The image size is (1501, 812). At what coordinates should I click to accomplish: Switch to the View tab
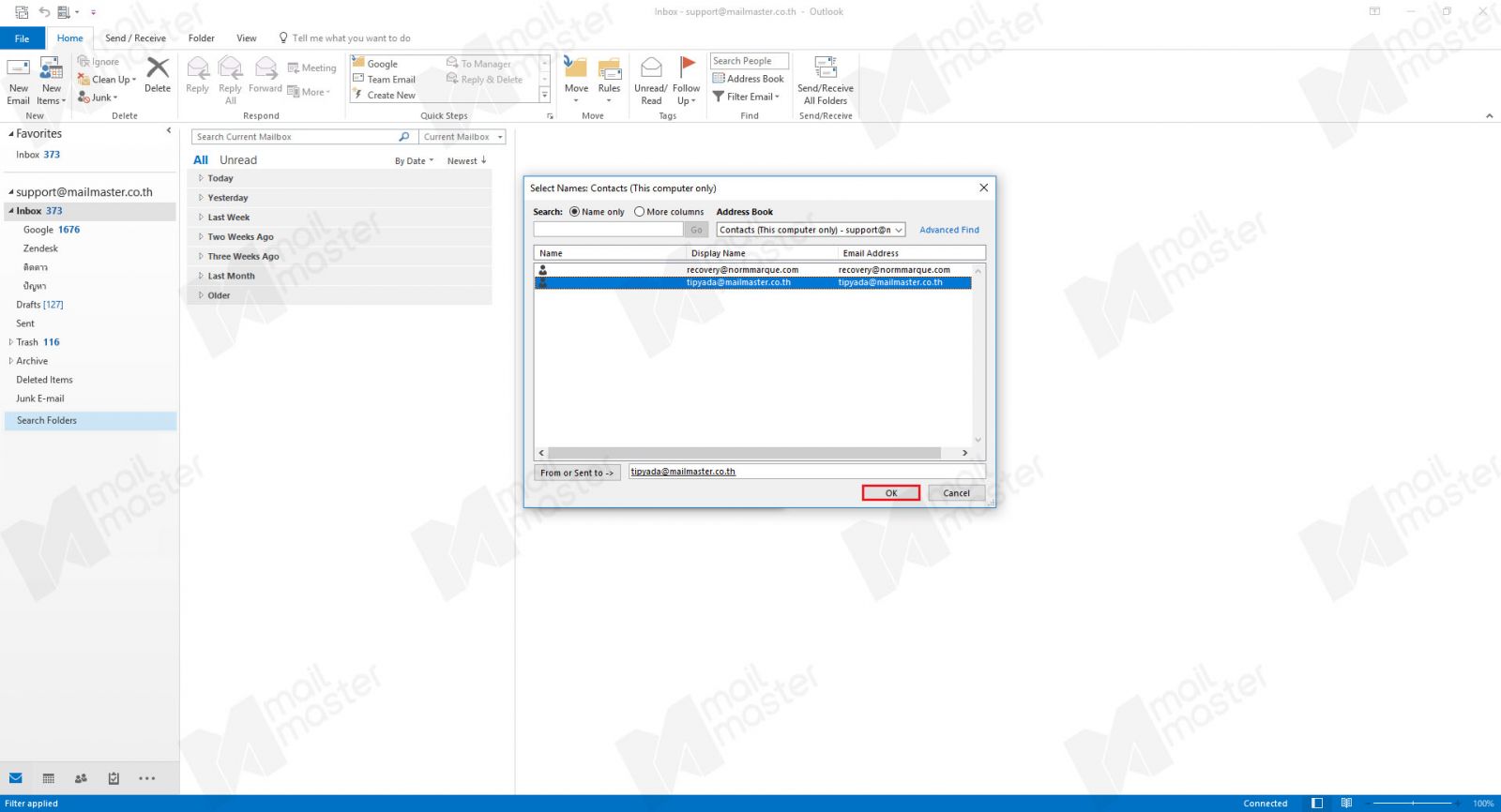pos(247,38)
